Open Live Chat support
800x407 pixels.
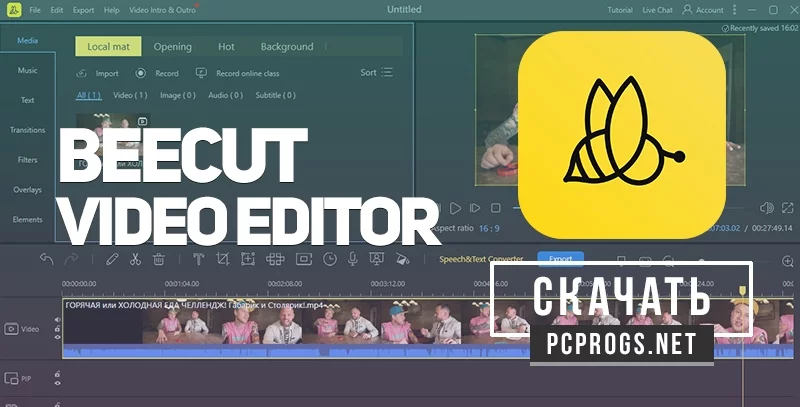tap(657, 10)
